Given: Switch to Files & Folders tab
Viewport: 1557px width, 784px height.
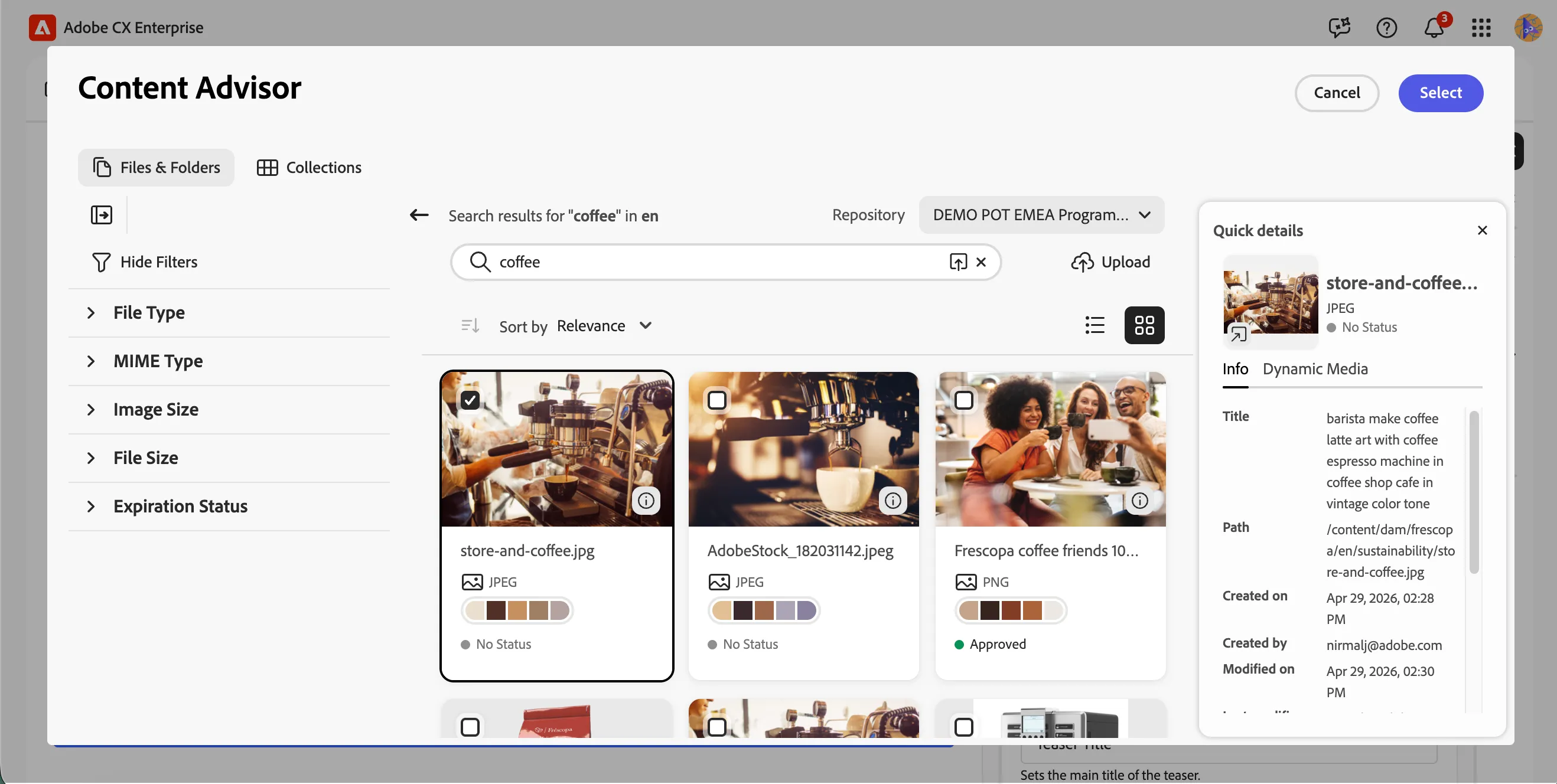Looking at the screenshot, I should coord(156,167).
